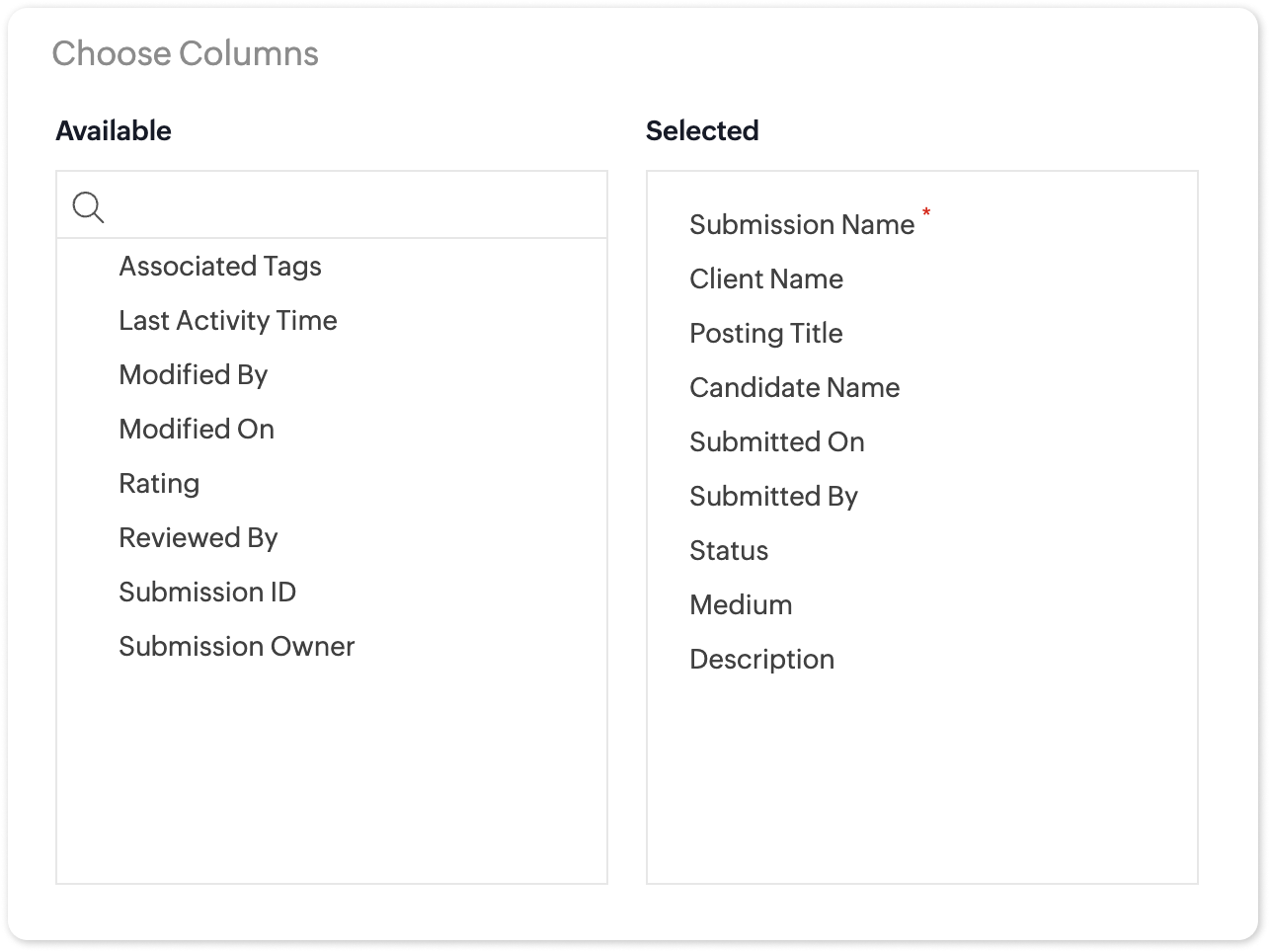Viewport: 1270px width, 952px height.
Task: Click Submitted By in Selected list
Action: (x=774, y=497)
